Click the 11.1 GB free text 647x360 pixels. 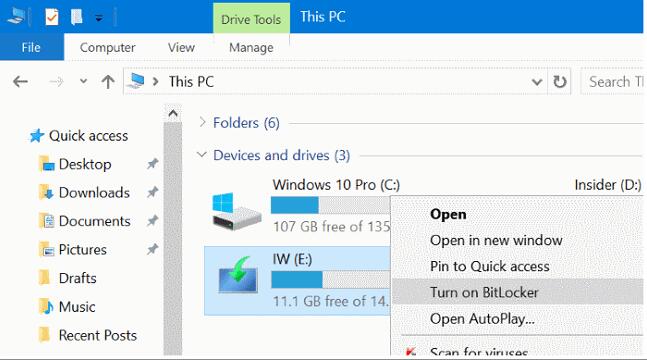coord(330,301)
